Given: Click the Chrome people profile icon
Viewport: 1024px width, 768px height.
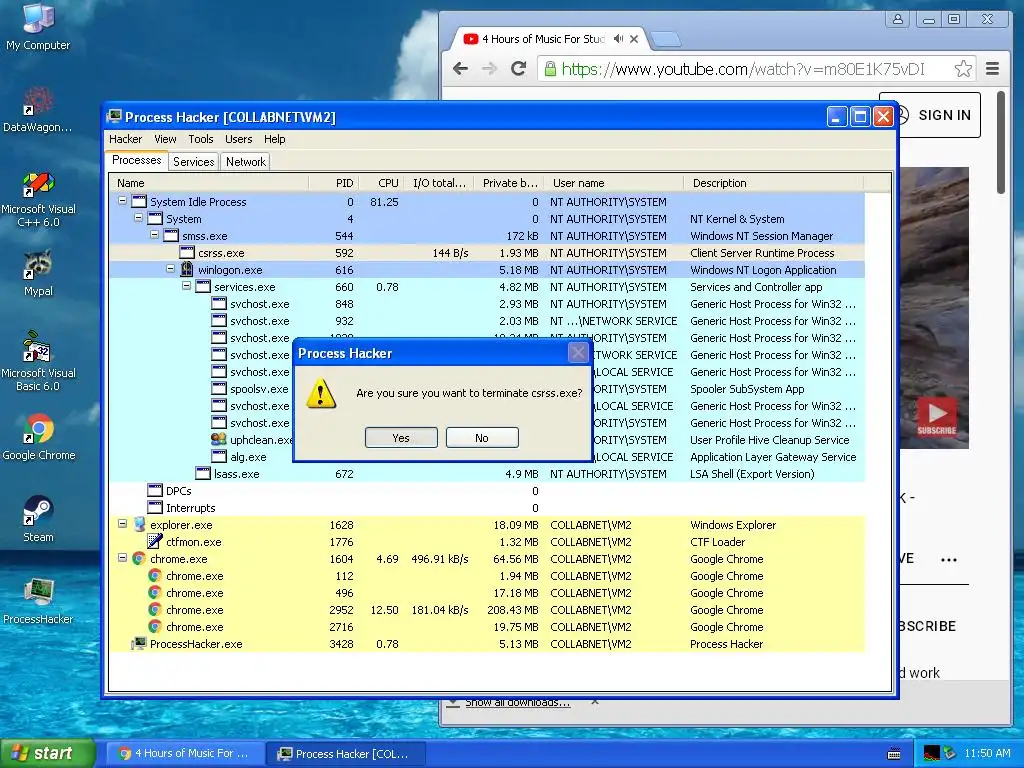Looking at the screenshot, I should 897,20.
